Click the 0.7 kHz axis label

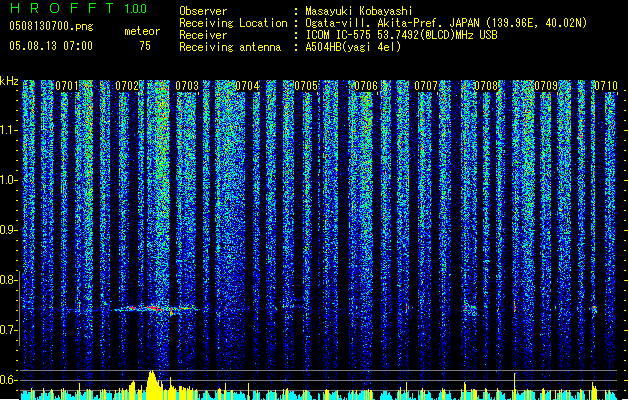[x=9, y=330]
